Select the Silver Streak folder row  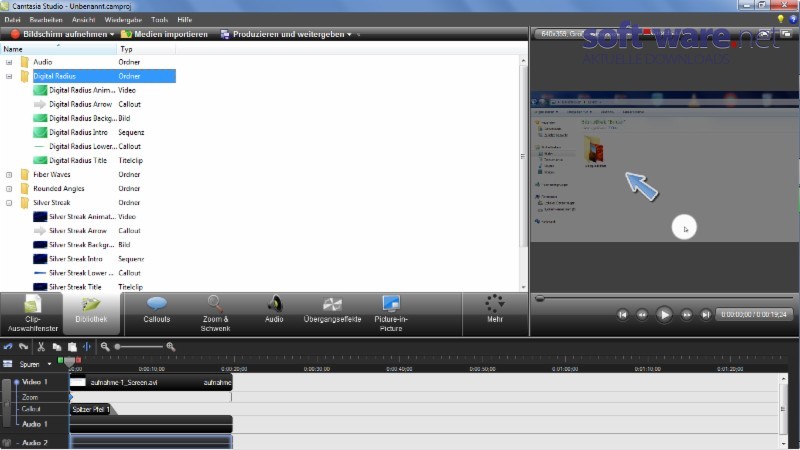point(88,203)
